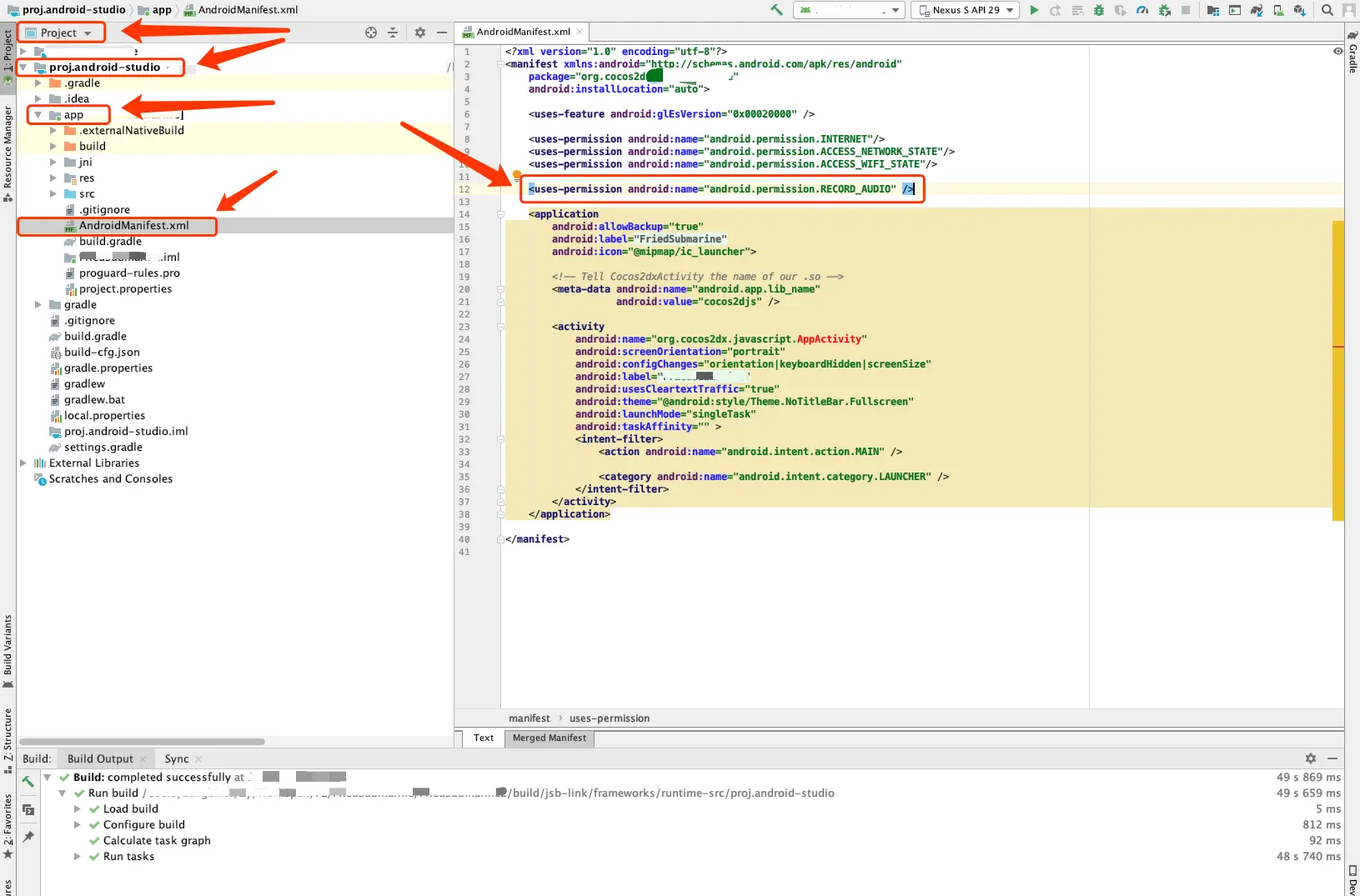1360x896 pixels.
Task: Expand the Run tasks step
Action: pos(78,856)
